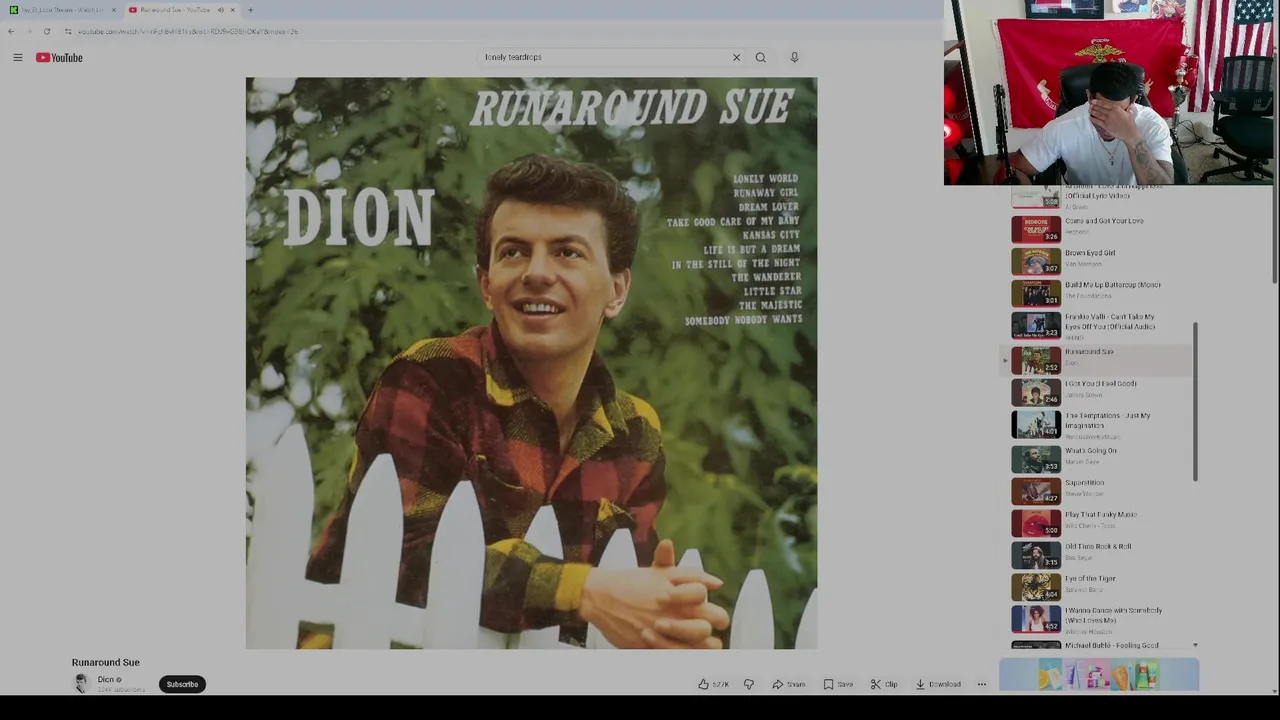Open 'Eye of the Tiger' thumbnail
Screen dimensions: 1280x720
coord(1036,587)
